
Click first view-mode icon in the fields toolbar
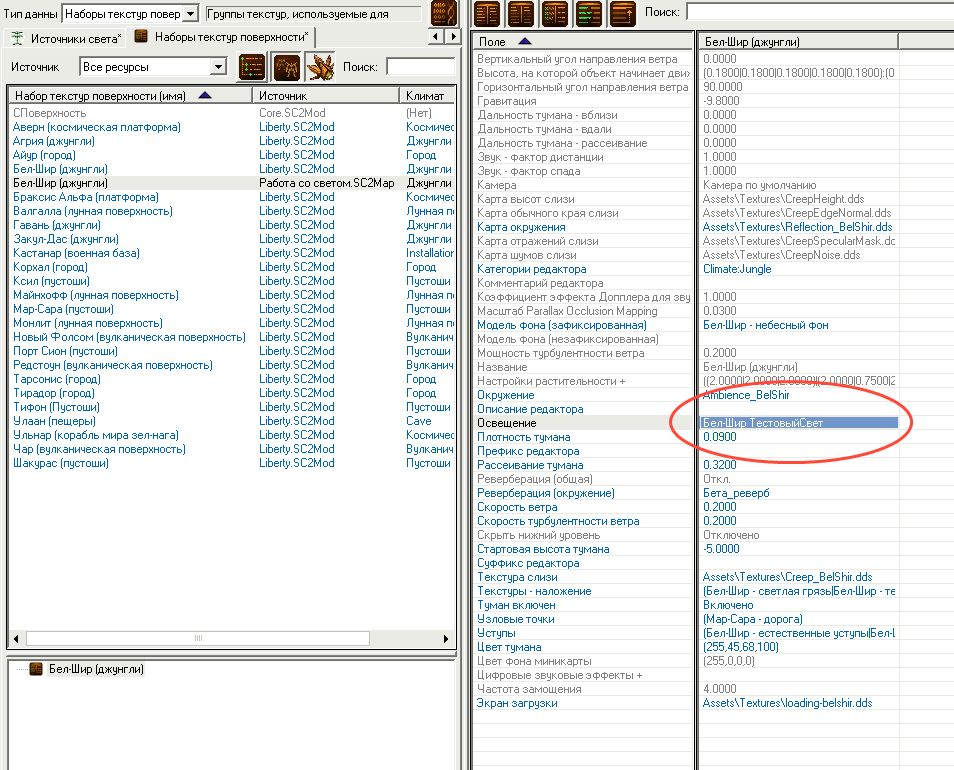[x=487, y=13]
